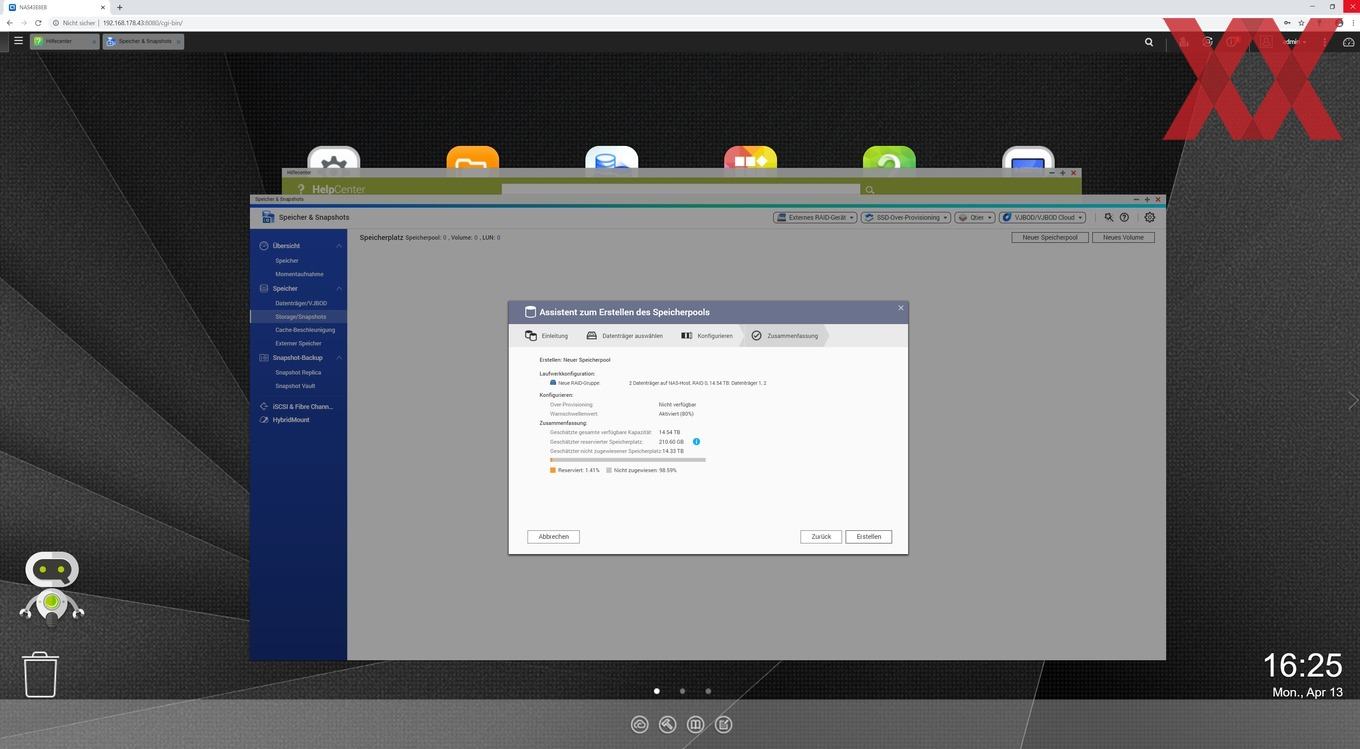Click the storage allocation progress bar
This screenshot has height=749, width=1360.
pyautogui.click(x=628, y=460)
